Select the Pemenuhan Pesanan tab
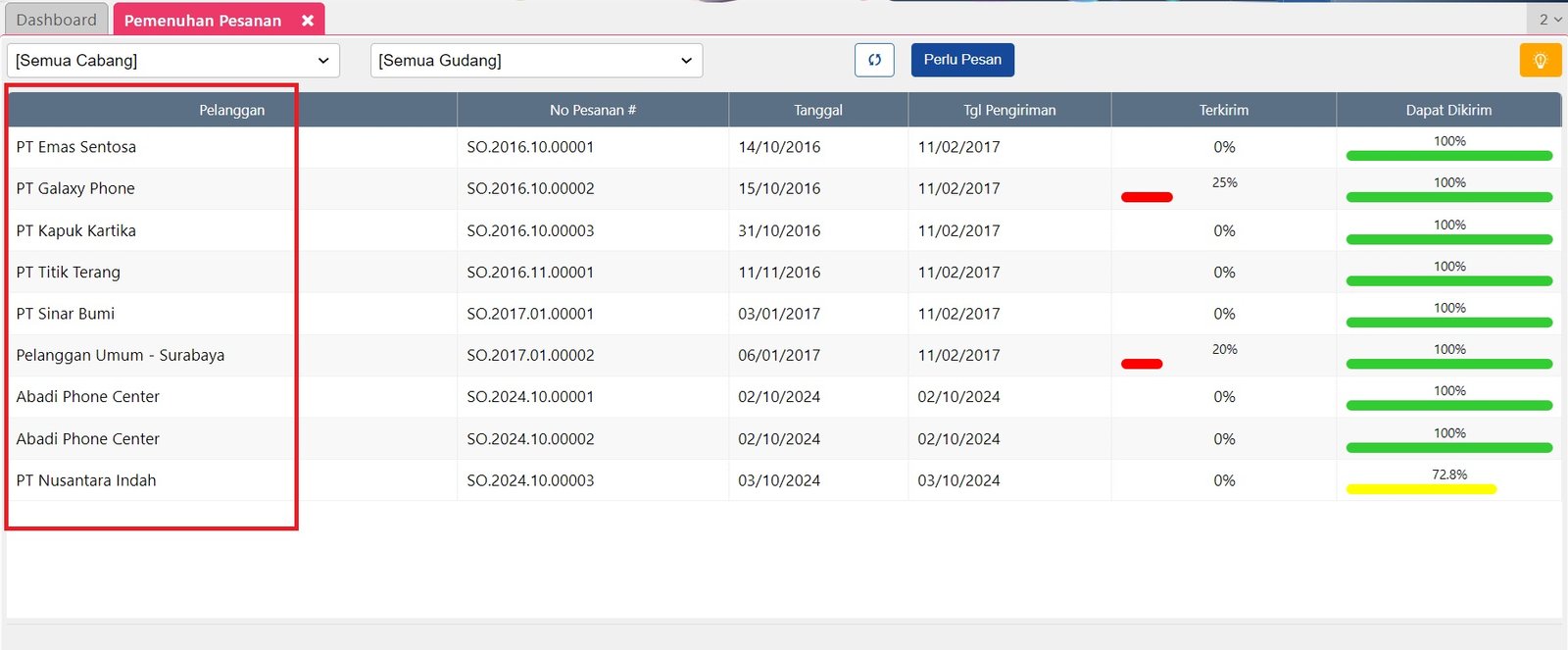Screen dimensions: 1568x650 (202, 21)
